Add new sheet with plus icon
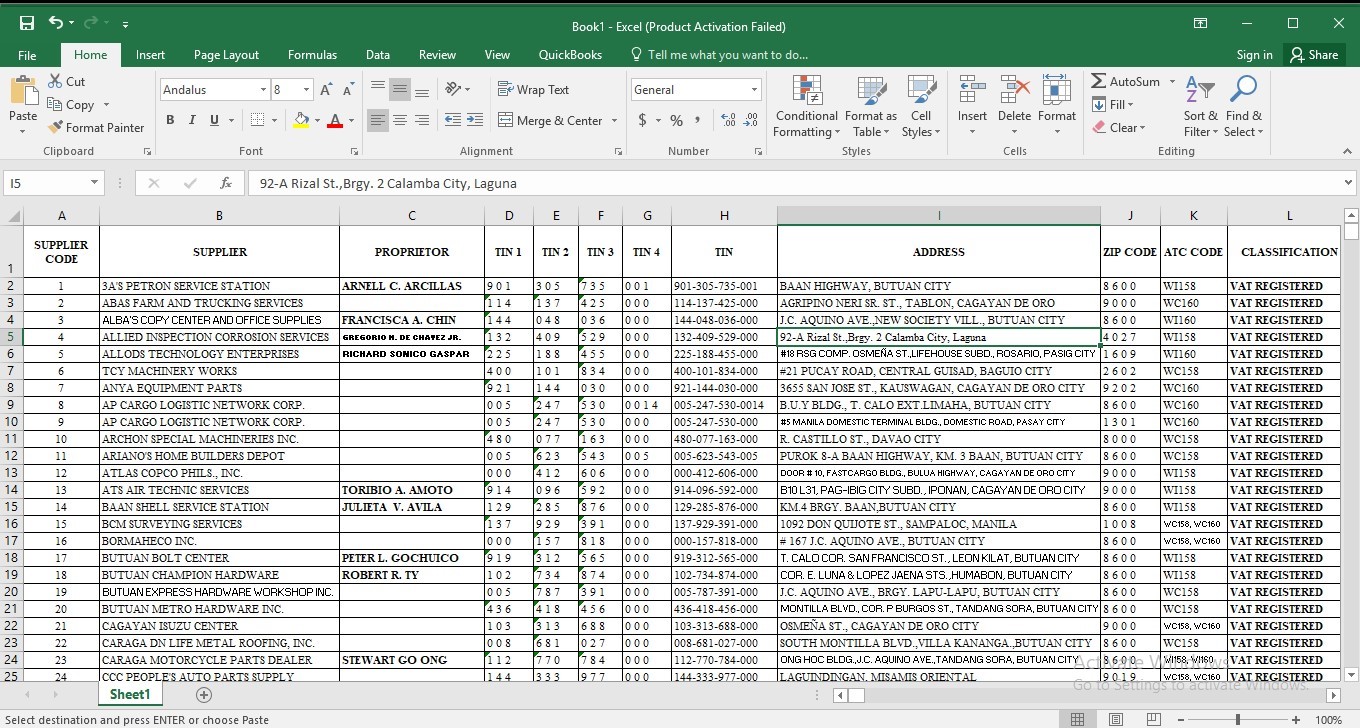Viewport: 1360px width, 728px height. point(204,694)
